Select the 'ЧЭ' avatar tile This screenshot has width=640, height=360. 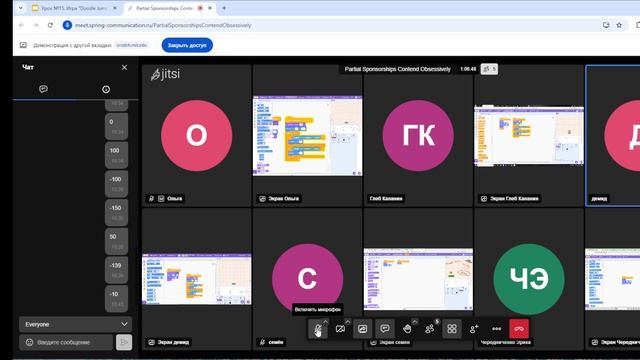(529, 279)
